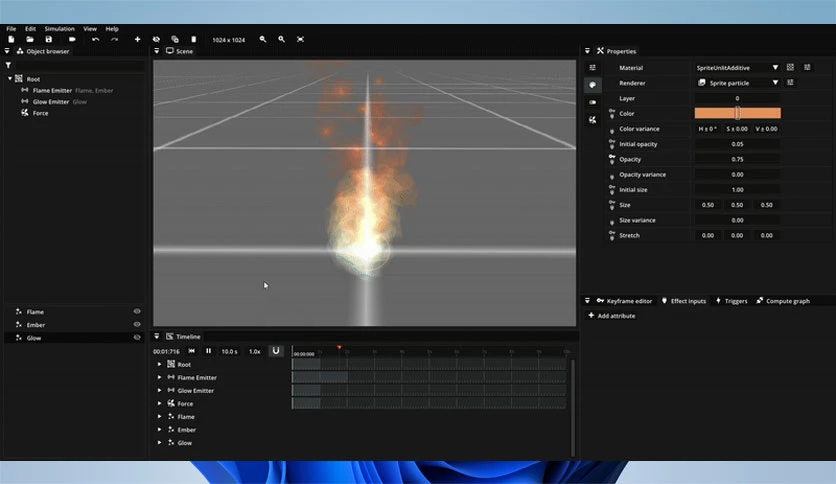Click the 1.0x playback speed field
The width and height of the screenshot is (836, 484).
pos(255,351)
